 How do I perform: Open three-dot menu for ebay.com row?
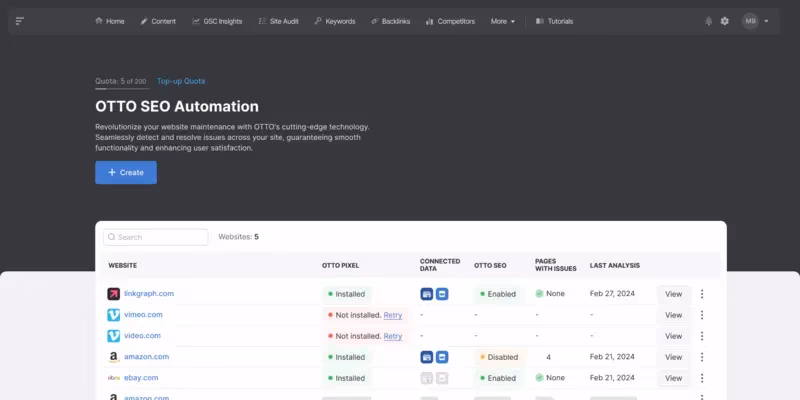702,378
